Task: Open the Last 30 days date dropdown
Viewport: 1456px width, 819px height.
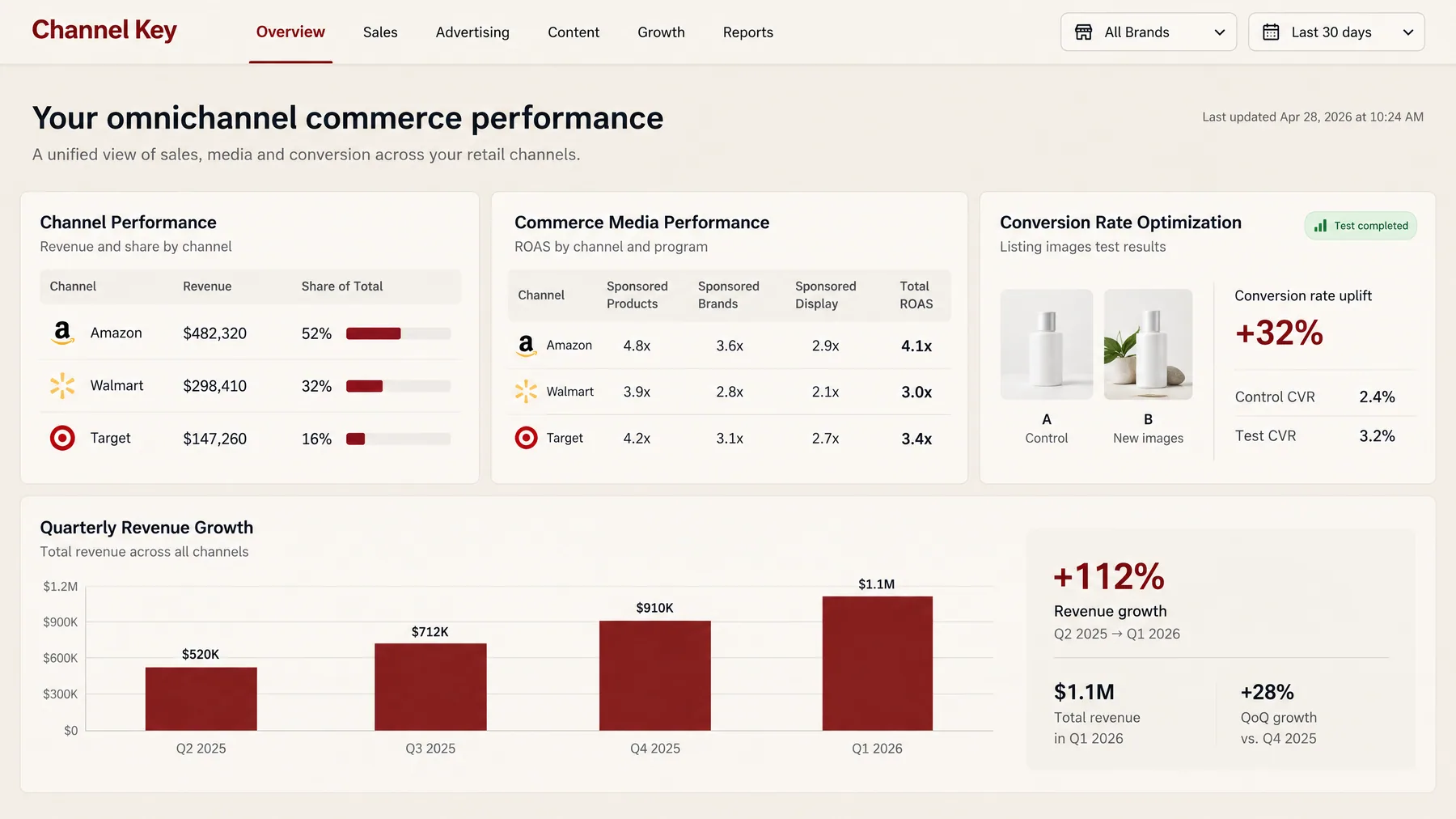Action: [1336, 32]
